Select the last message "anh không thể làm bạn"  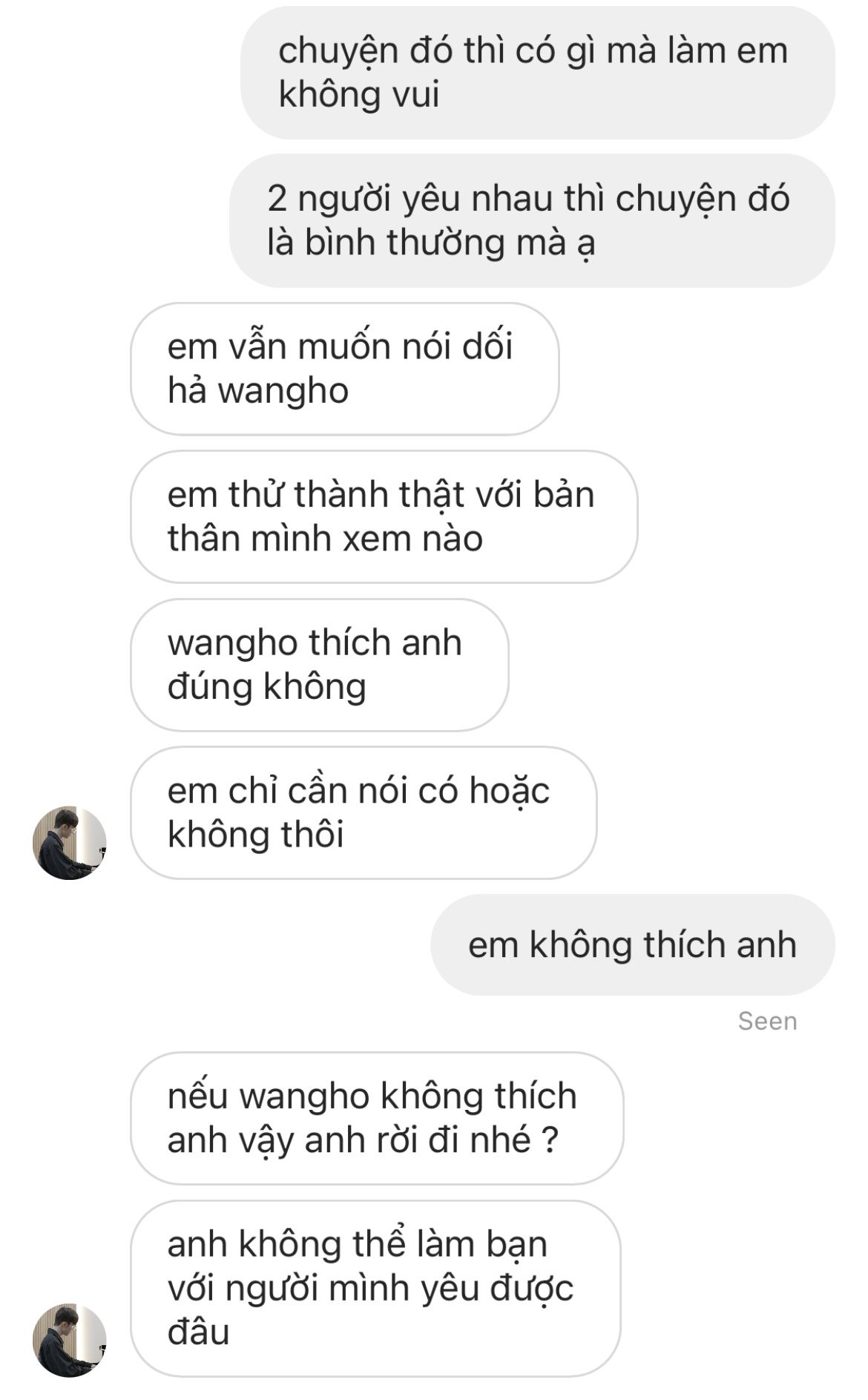pos(375,1289)
